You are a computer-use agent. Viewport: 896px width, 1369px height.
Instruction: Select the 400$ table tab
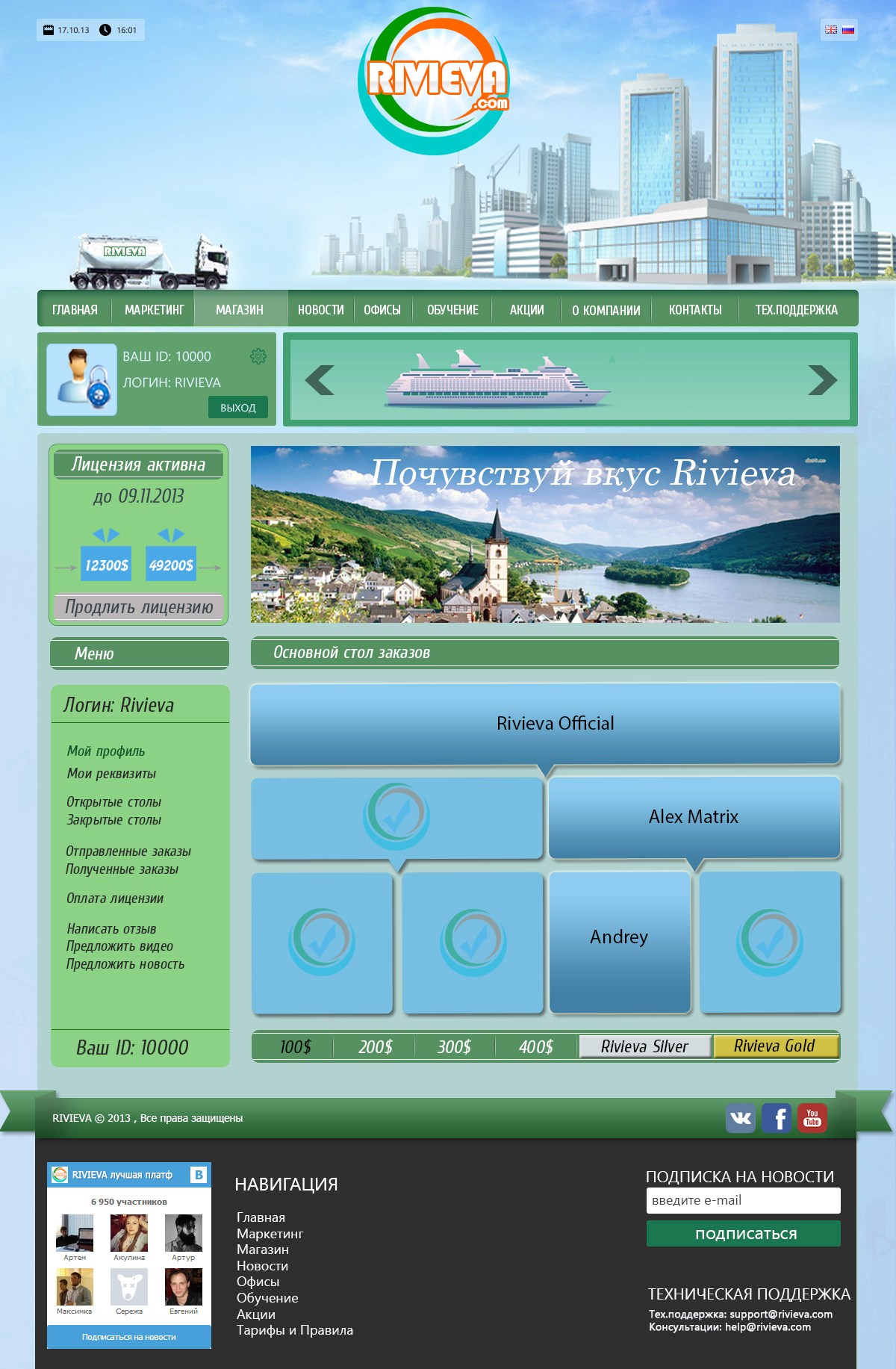536,1046
